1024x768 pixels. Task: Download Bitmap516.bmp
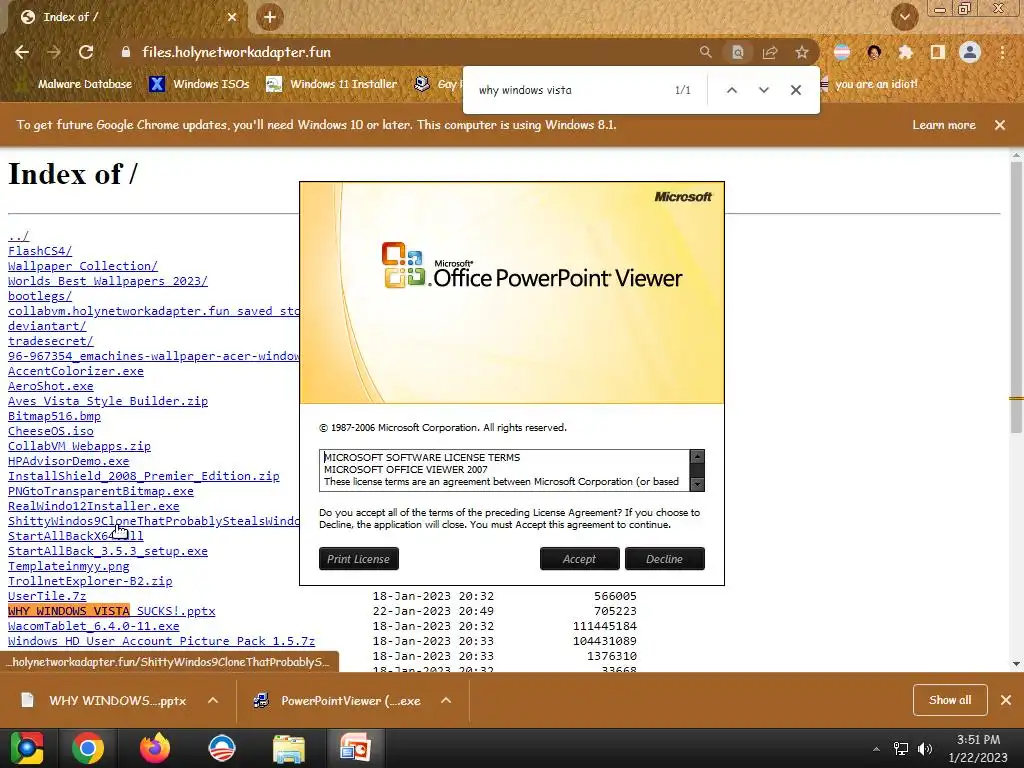[54, 416]
